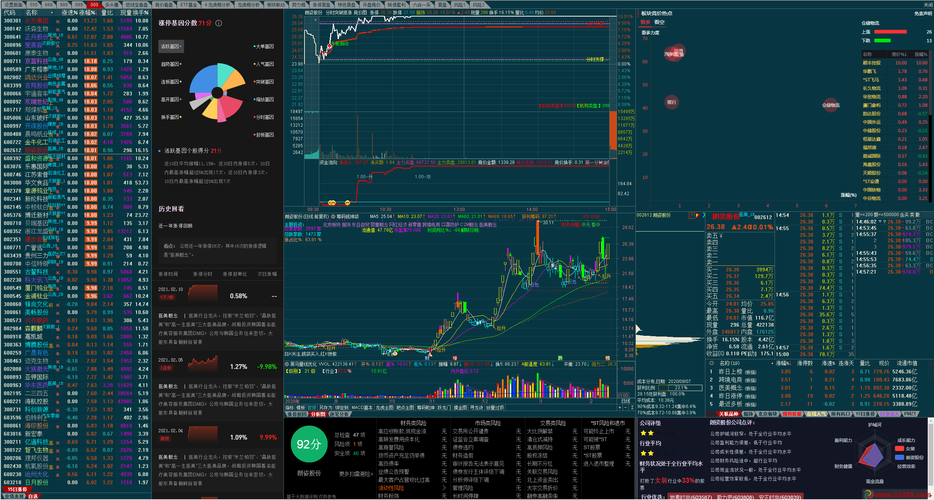This screenshot has width=934, height=500.
Task: Open the 更多扫雷细则 link
Action: 356,474
